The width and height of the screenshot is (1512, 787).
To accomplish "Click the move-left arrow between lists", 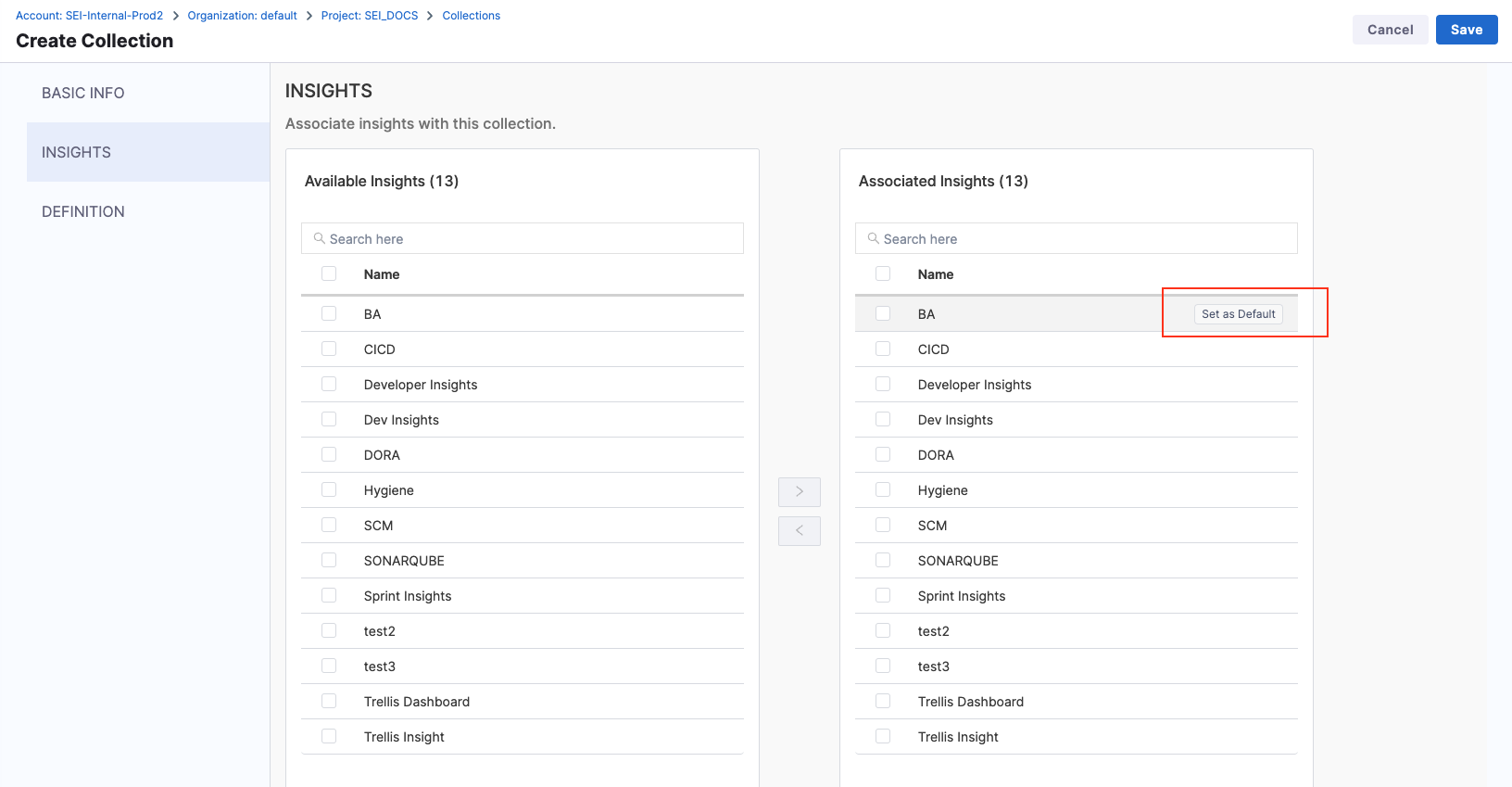I will [x=799, y=530].
